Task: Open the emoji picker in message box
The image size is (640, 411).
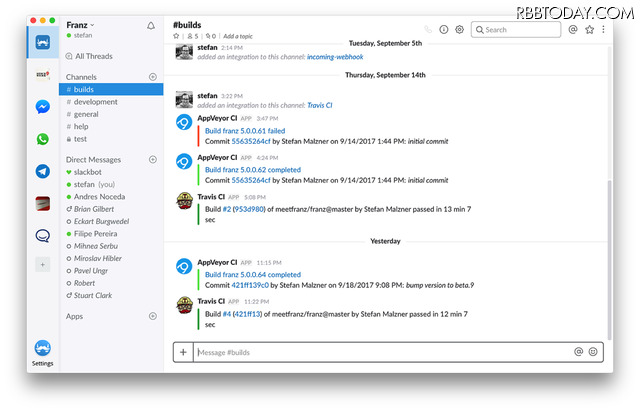Action: (x=593, y=351)
